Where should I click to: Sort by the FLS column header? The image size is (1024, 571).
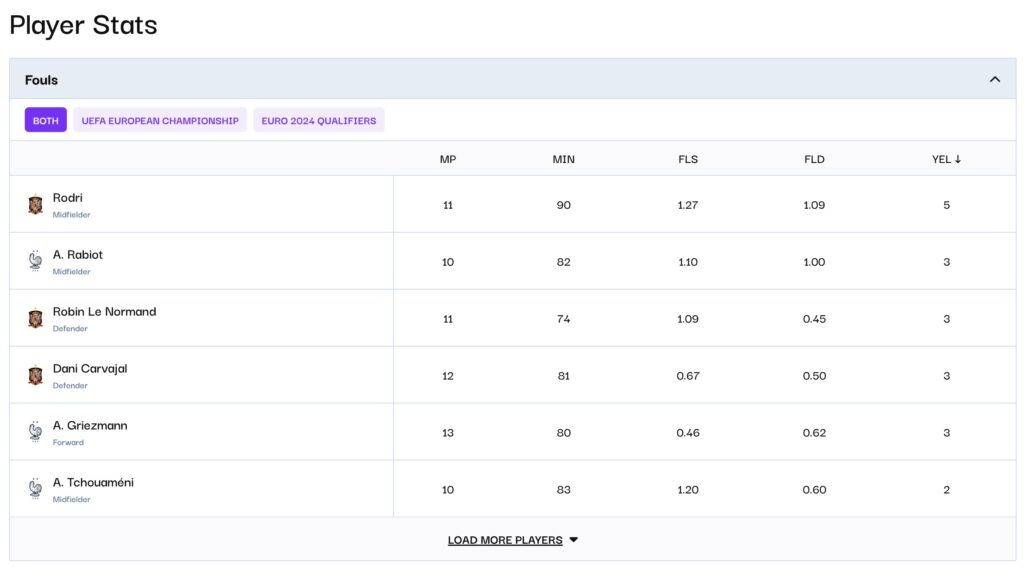pos(688,159)
